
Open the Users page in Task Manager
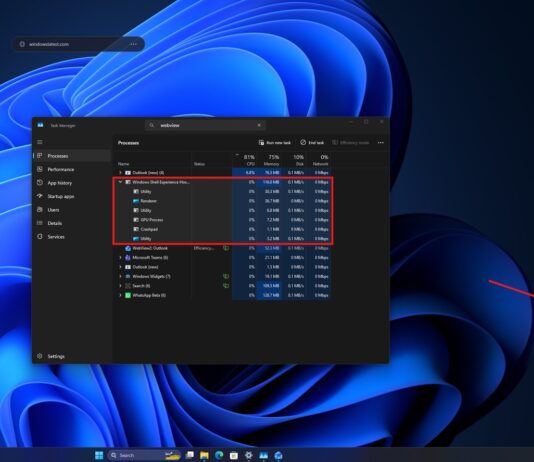(72, 210)
